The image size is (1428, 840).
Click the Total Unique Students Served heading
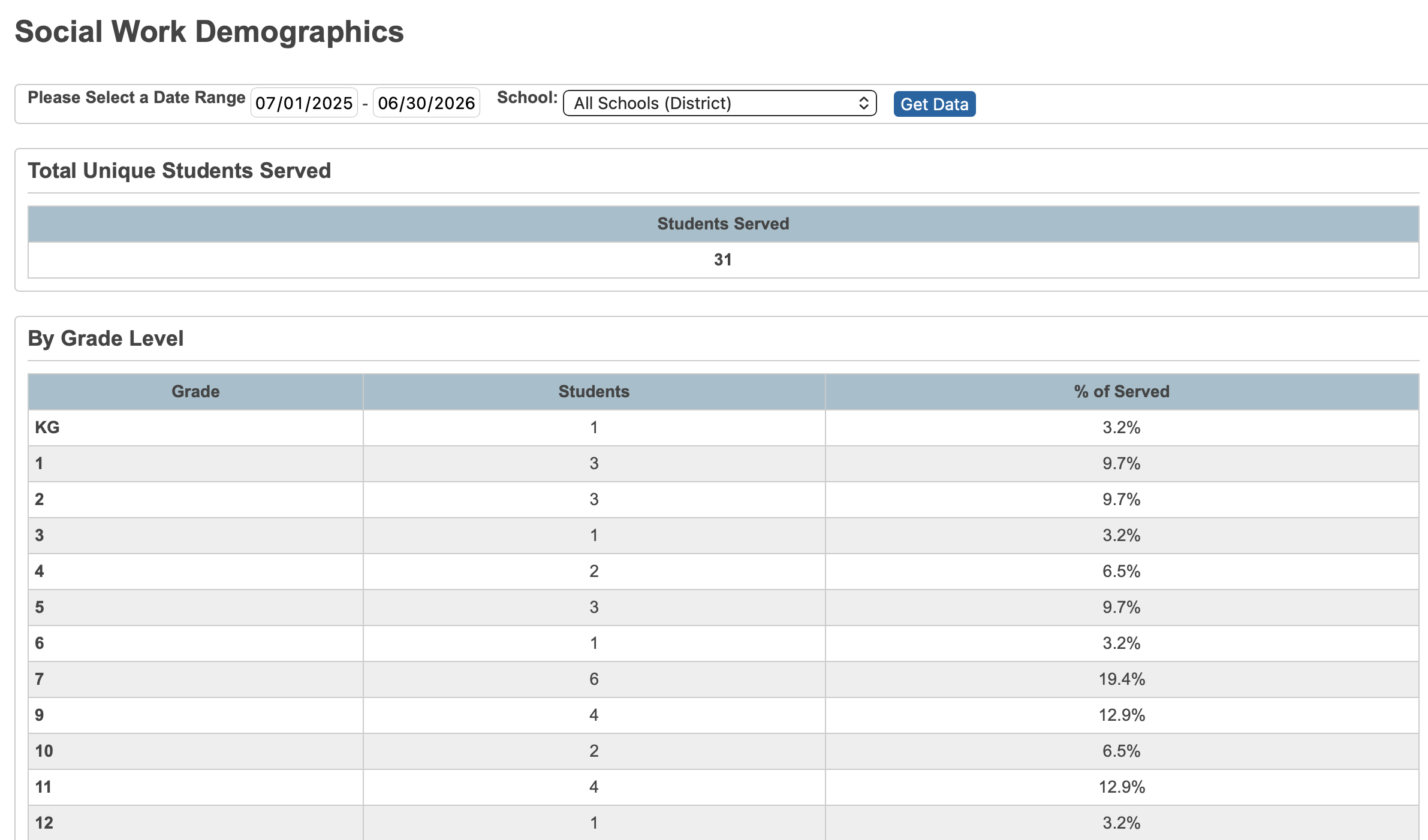[179, 171]
